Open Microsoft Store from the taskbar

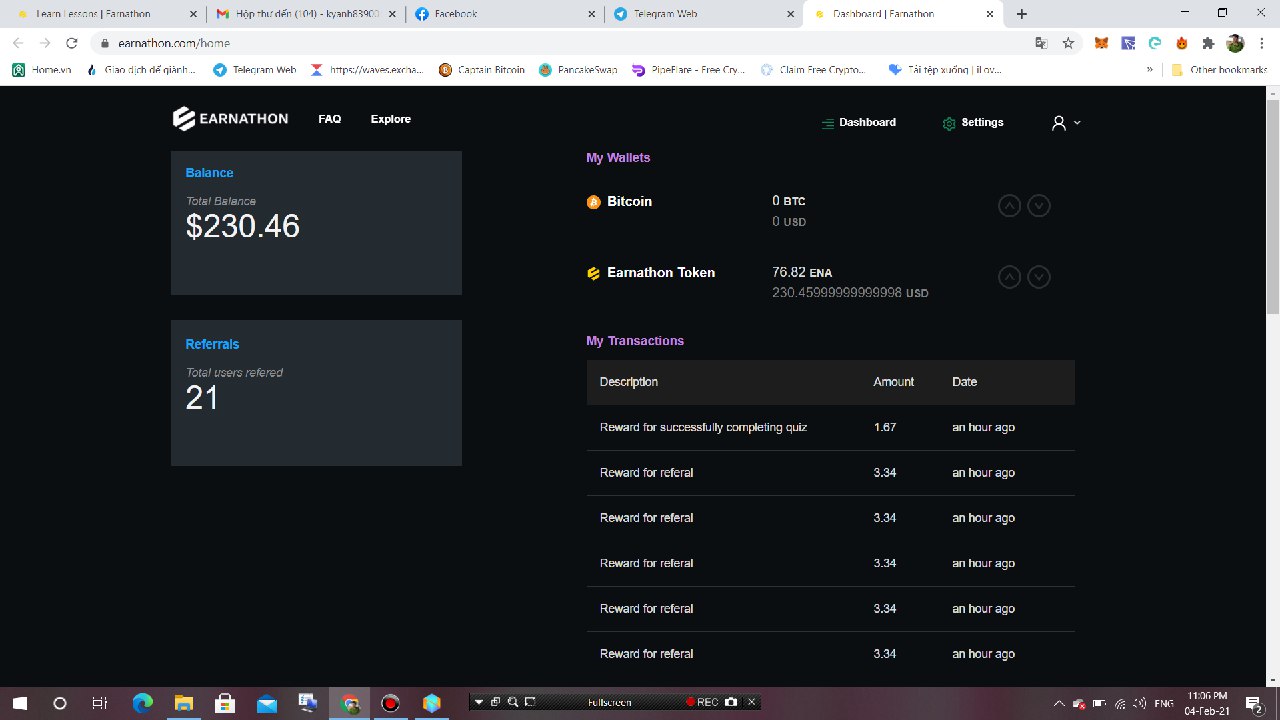click(225, 703)
